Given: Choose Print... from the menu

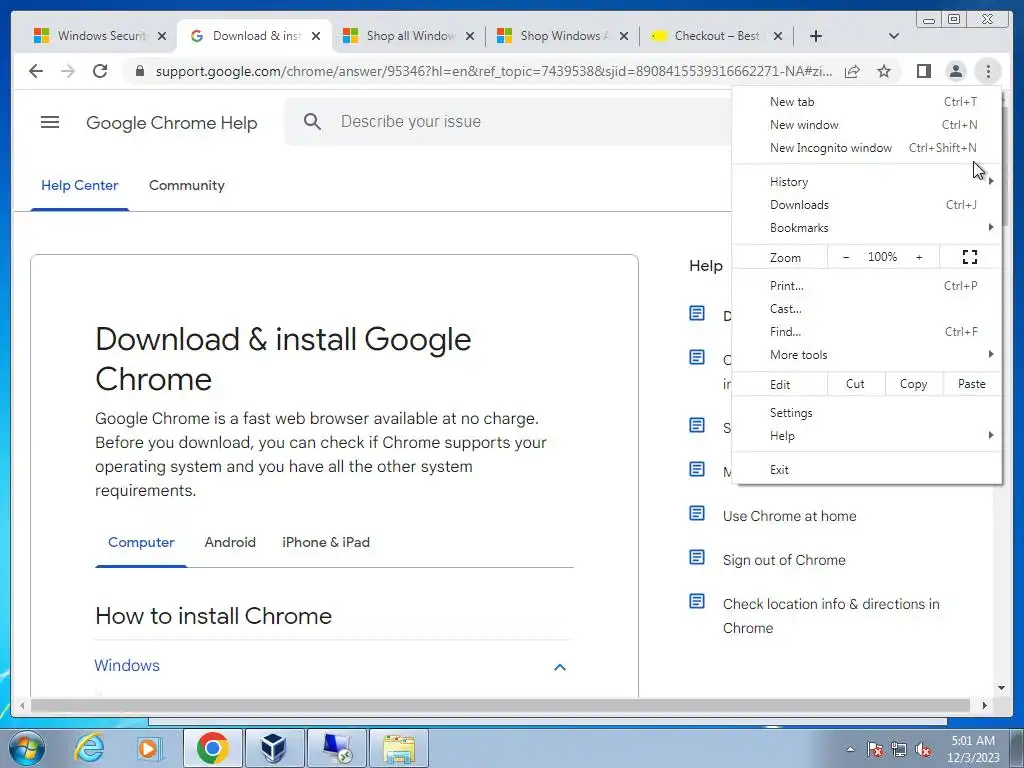Looking at the screenshot, I should point(867,285).
